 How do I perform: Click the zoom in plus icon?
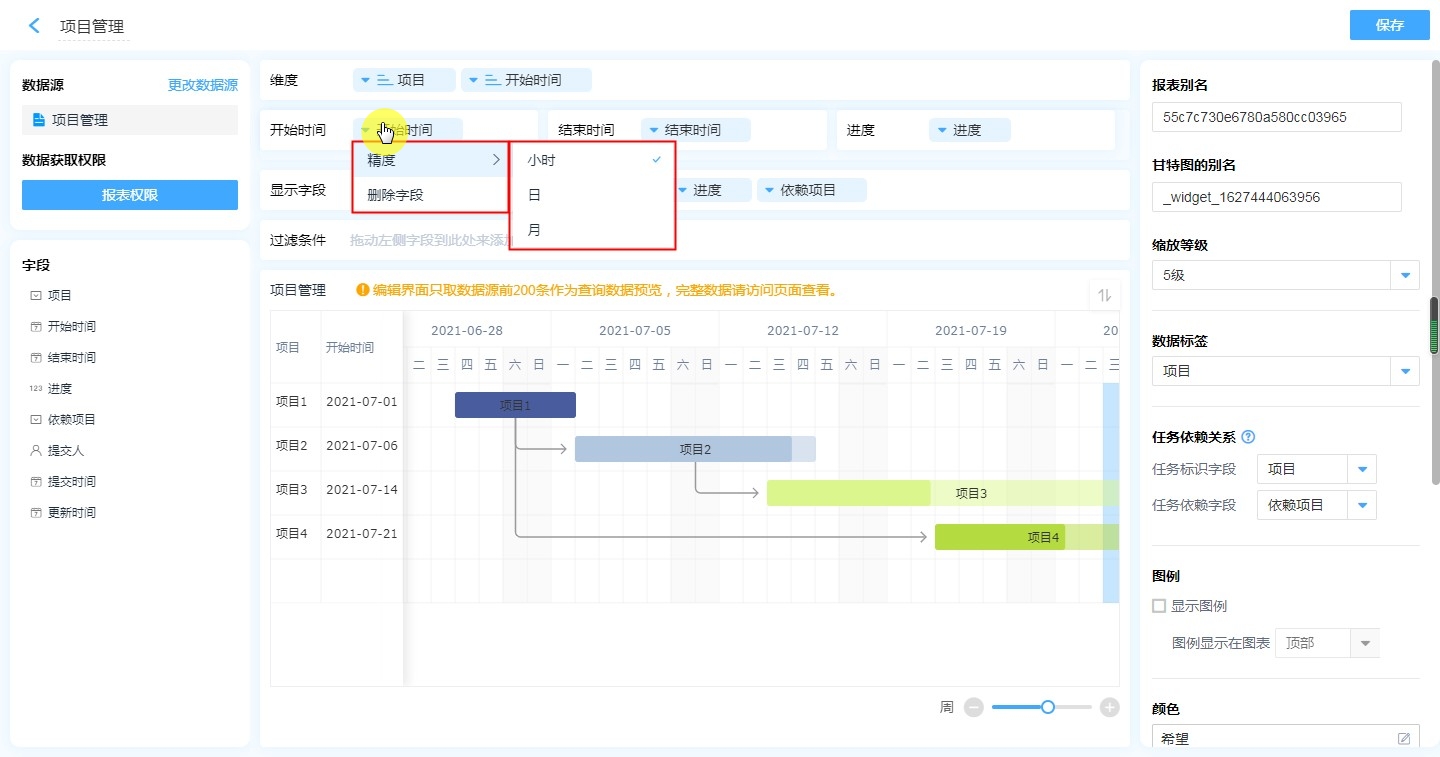[1109, 707]
